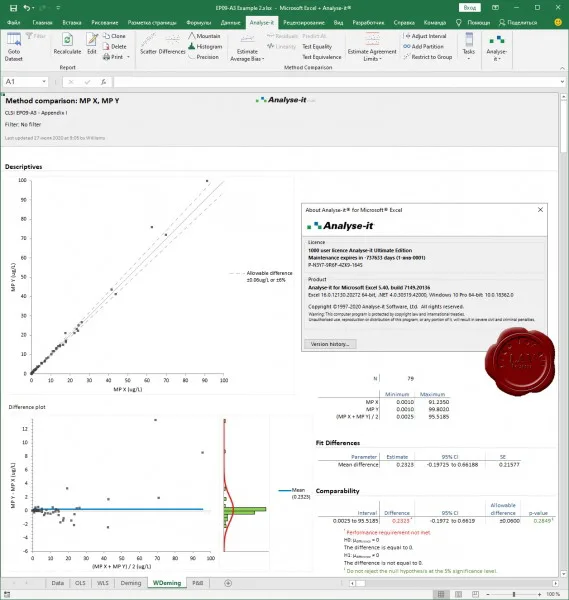Click the Insert Function fx icon
The width and height of the screenshot is (569, 600).
(103, 82)
